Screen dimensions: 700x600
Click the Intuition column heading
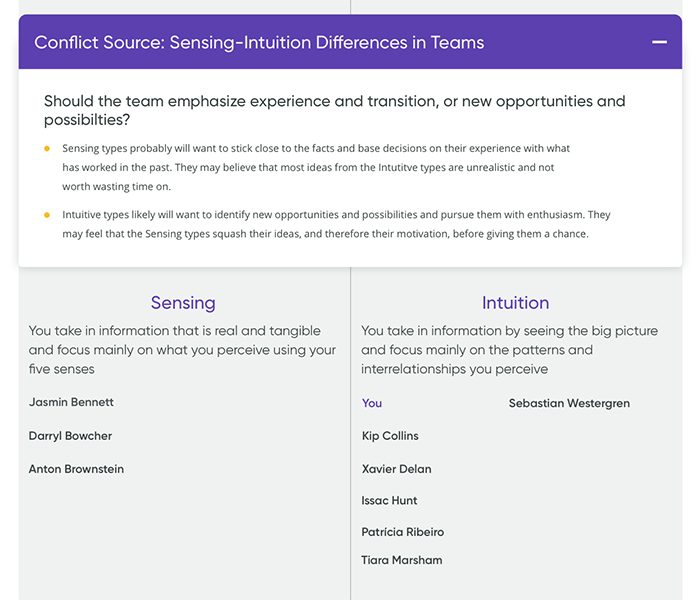(515, 302)
